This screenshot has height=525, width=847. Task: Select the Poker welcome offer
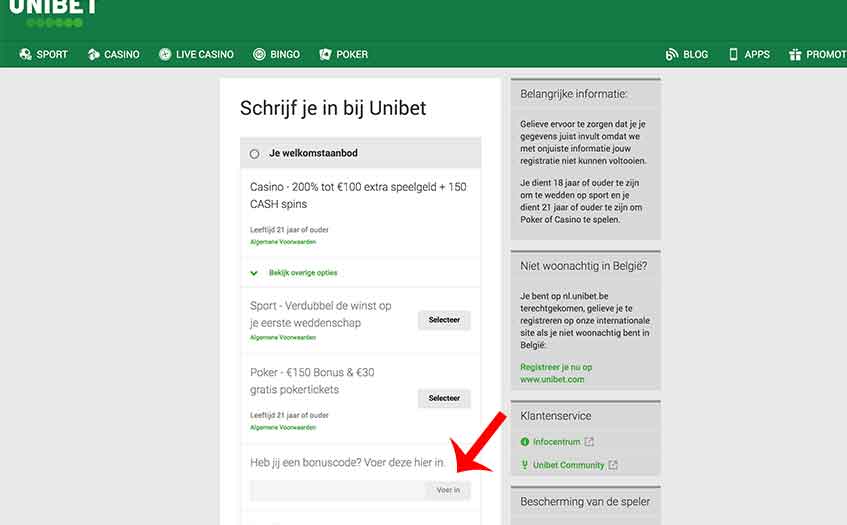(x=444, y=398)
